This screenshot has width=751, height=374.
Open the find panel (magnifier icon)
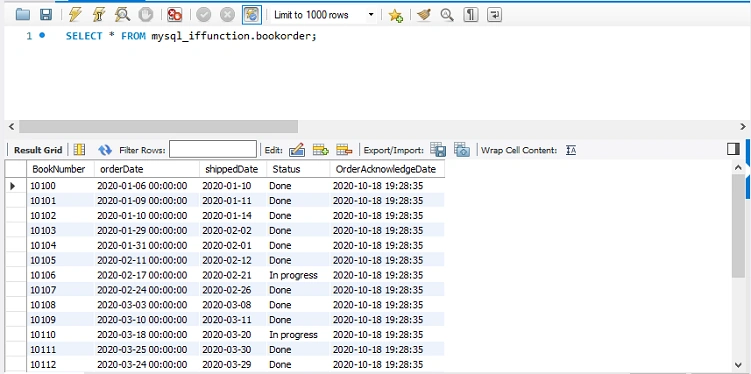(447, 15)
